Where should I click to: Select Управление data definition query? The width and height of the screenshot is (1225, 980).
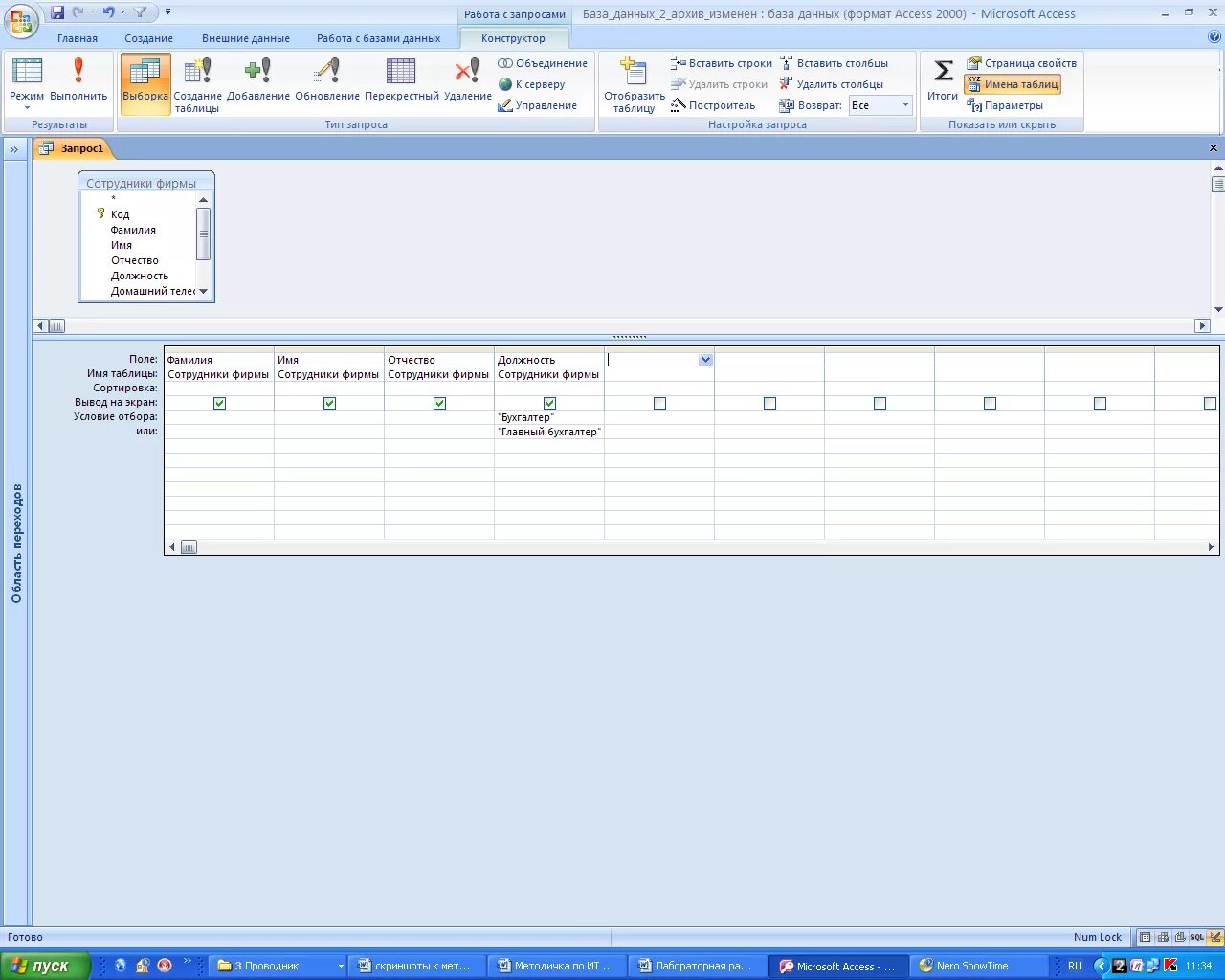[538, 105]
